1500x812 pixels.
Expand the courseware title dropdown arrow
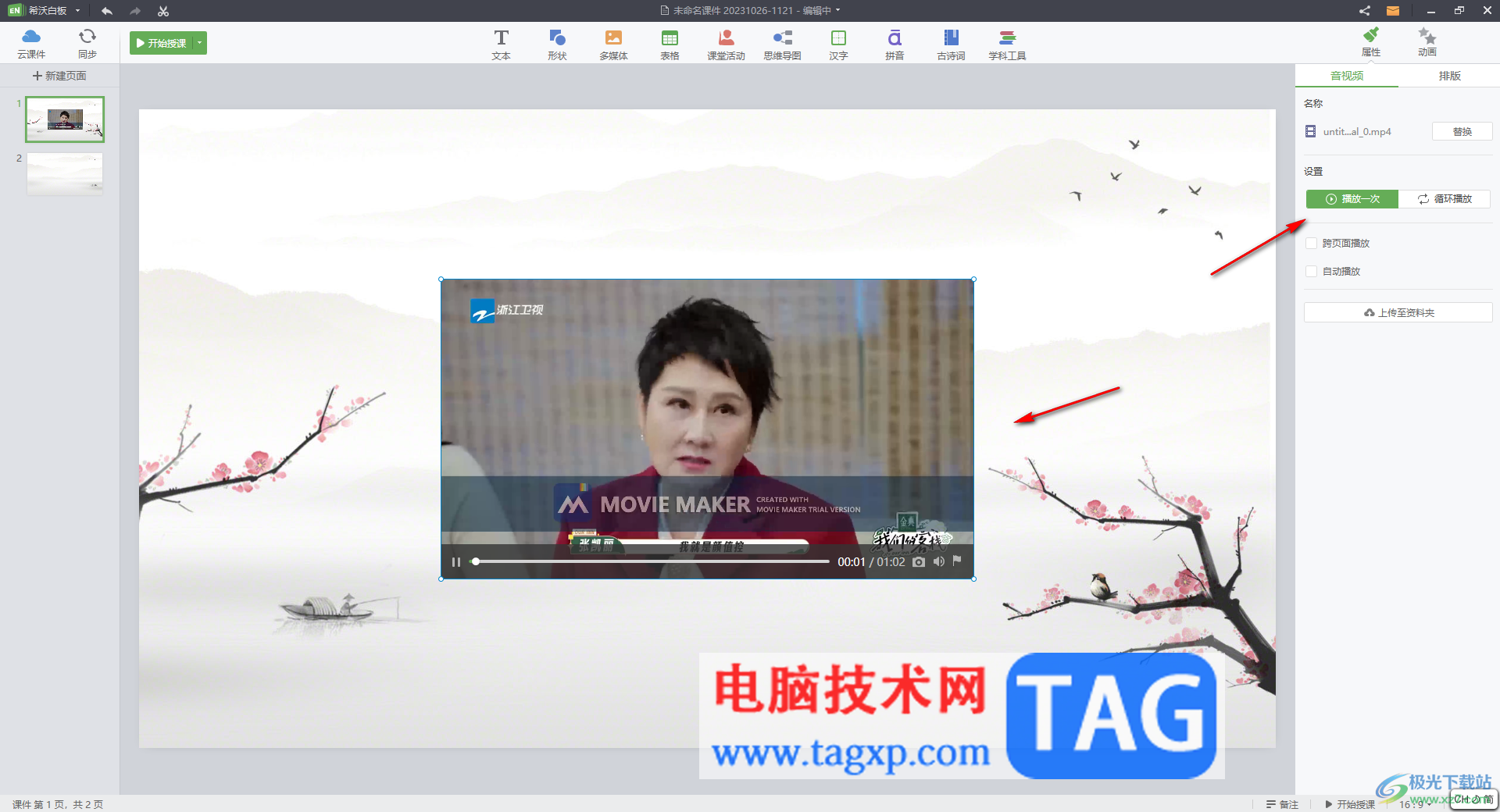click(x=838, y=10)
